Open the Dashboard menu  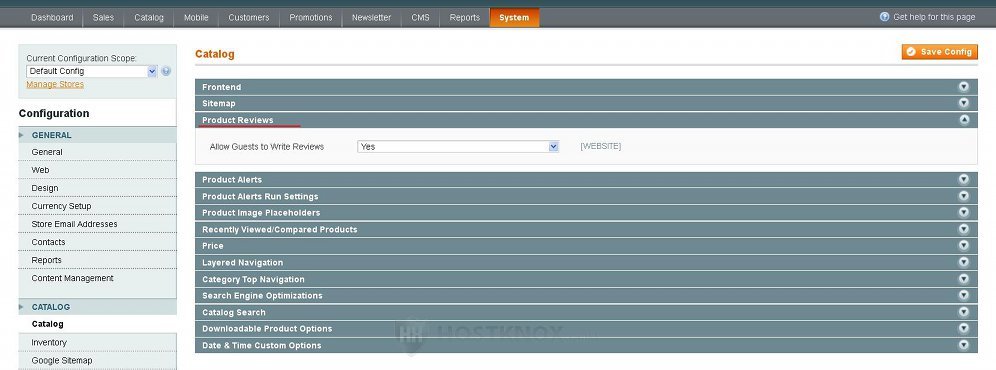point(52,18)
